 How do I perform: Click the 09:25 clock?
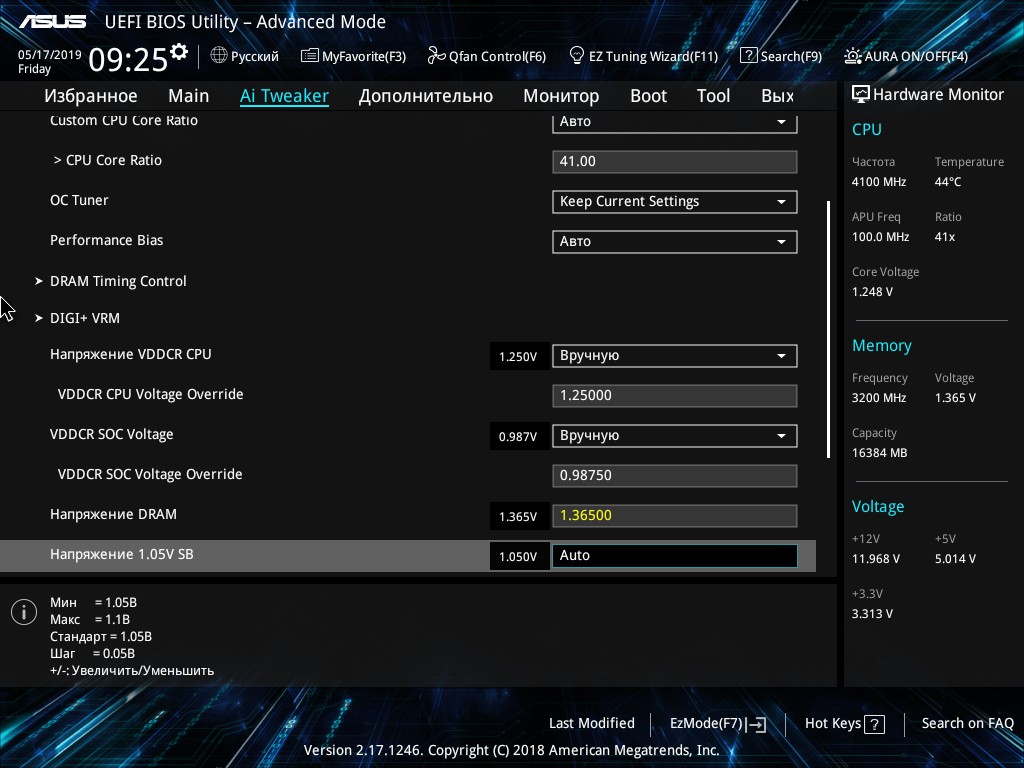pos(128,60)
